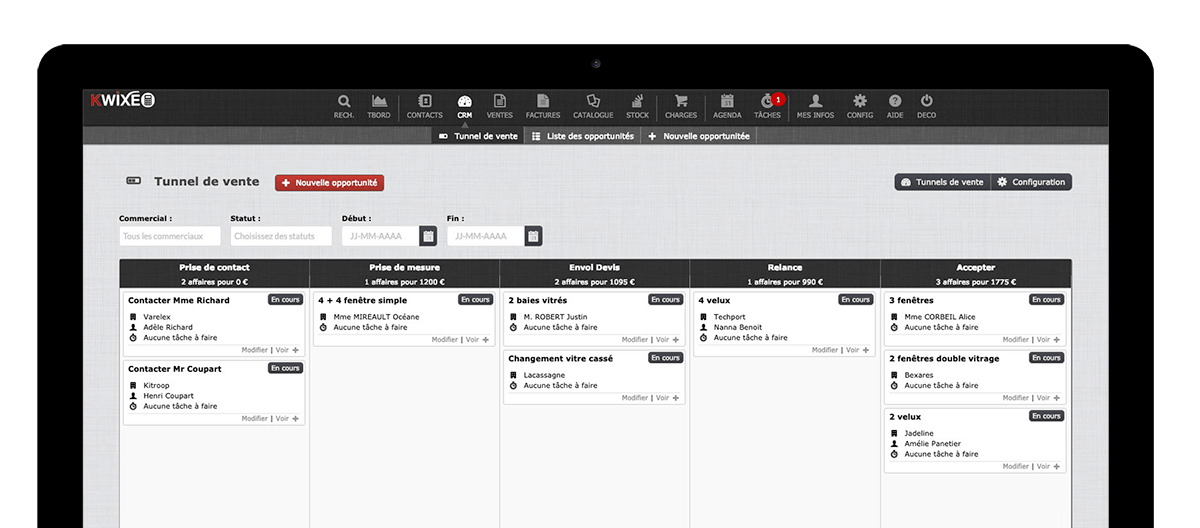Click the Kwixeo logo
The image size is (1200, 528).
point(122,100)
